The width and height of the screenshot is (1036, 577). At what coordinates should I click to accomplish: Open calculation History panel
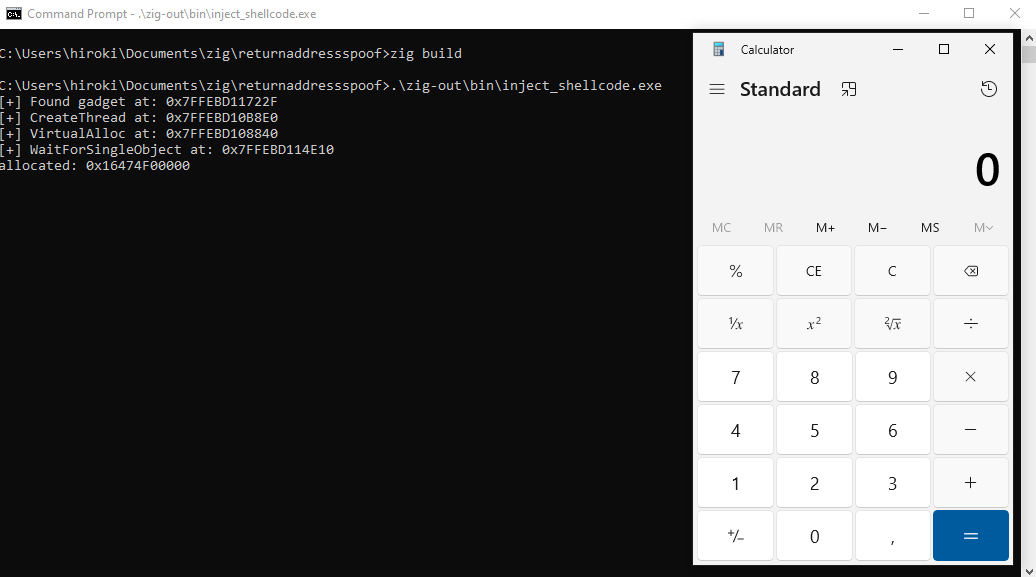coord(989,89)
